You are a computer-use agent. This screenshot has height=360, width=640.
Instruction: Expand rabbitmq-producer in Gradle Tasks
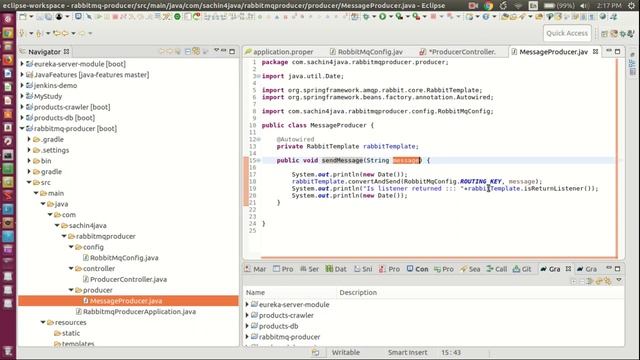coord(247,337)
